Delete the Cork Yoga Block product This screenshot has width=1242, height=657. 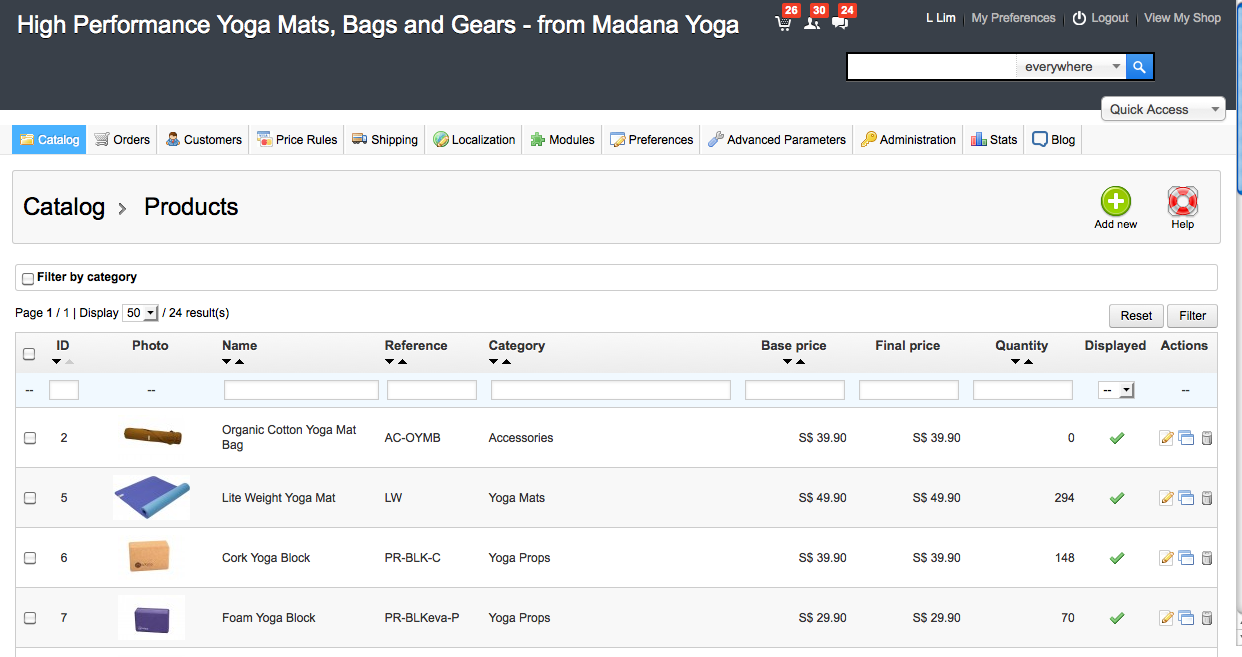click(x=1207, y=558)
